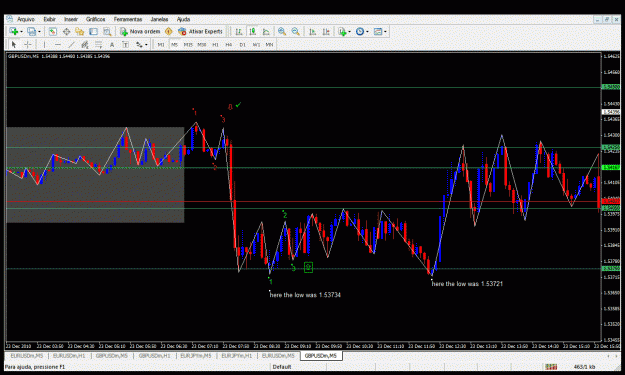Click the Arrows objects icon
625x375 pixels.
tap(139, 45)
